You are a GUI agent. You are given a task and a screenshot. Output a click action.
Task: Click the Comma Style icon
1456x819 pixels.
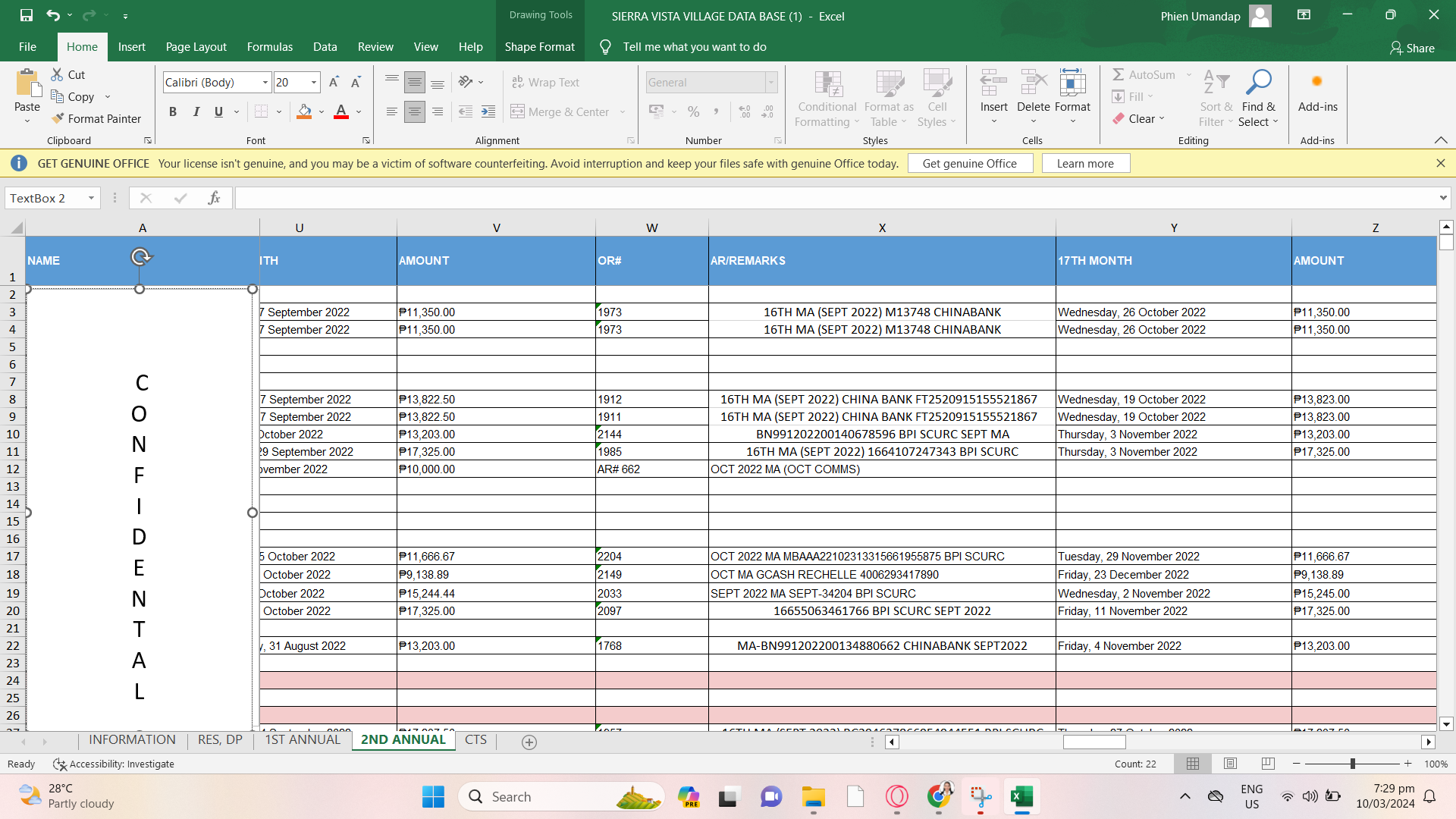coord(716,111)
